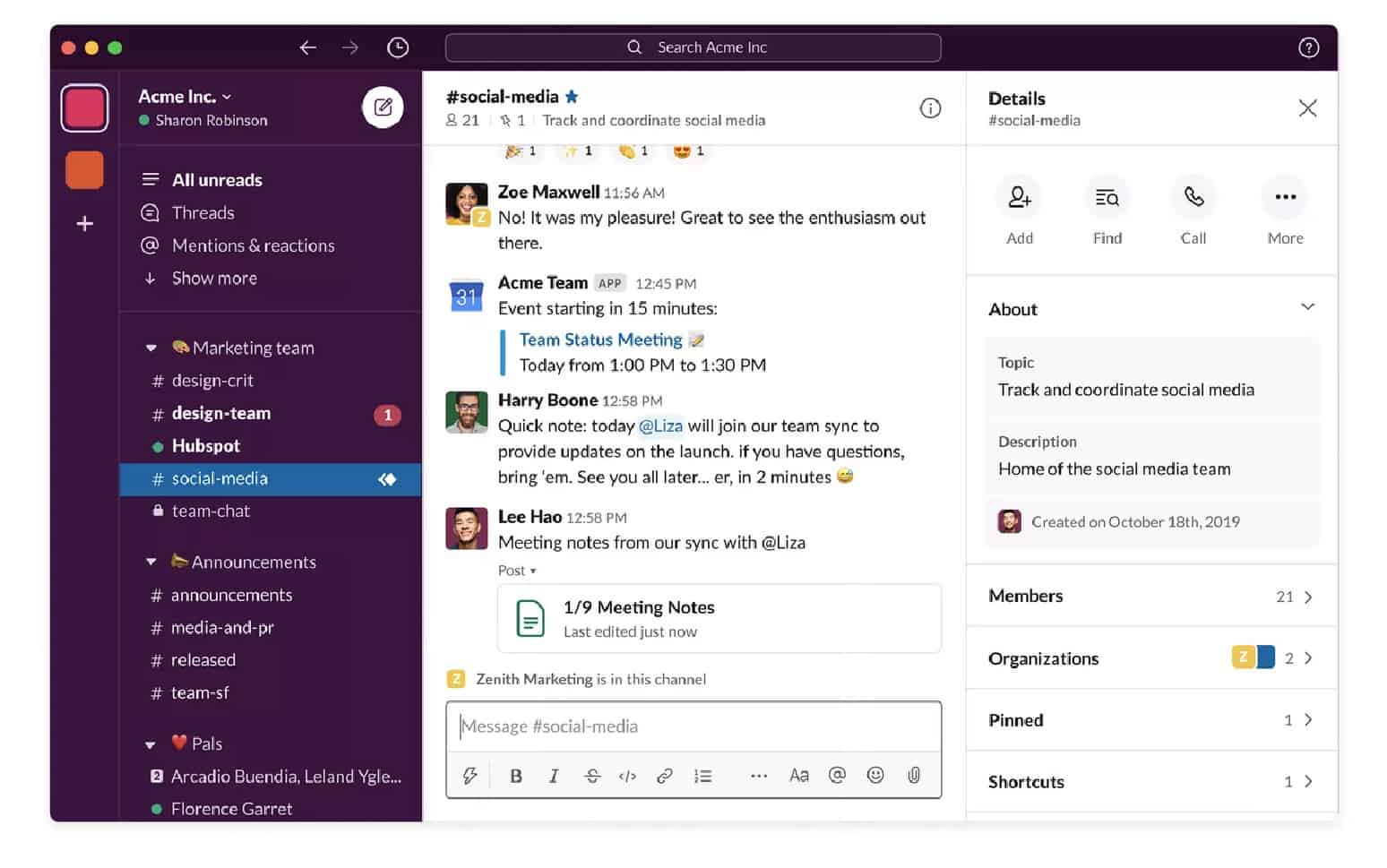Insert a link using the link icon
Image resolution: width=1387 pixels, height=868 pixels.
click(664, 776)
